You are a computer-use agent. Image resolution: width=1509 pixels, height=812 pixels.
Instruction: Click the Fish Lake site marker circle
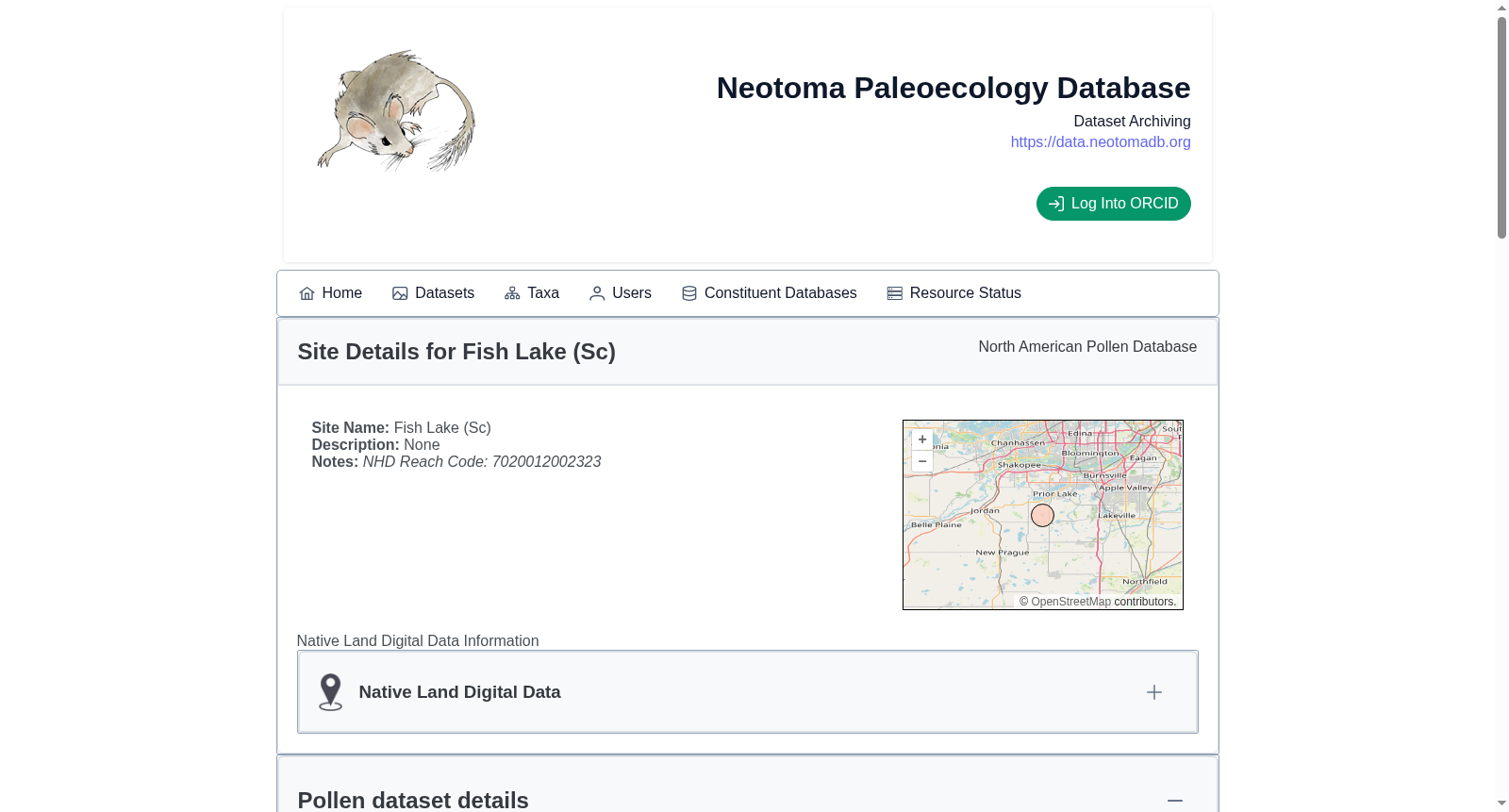[x=1042, y=515]
